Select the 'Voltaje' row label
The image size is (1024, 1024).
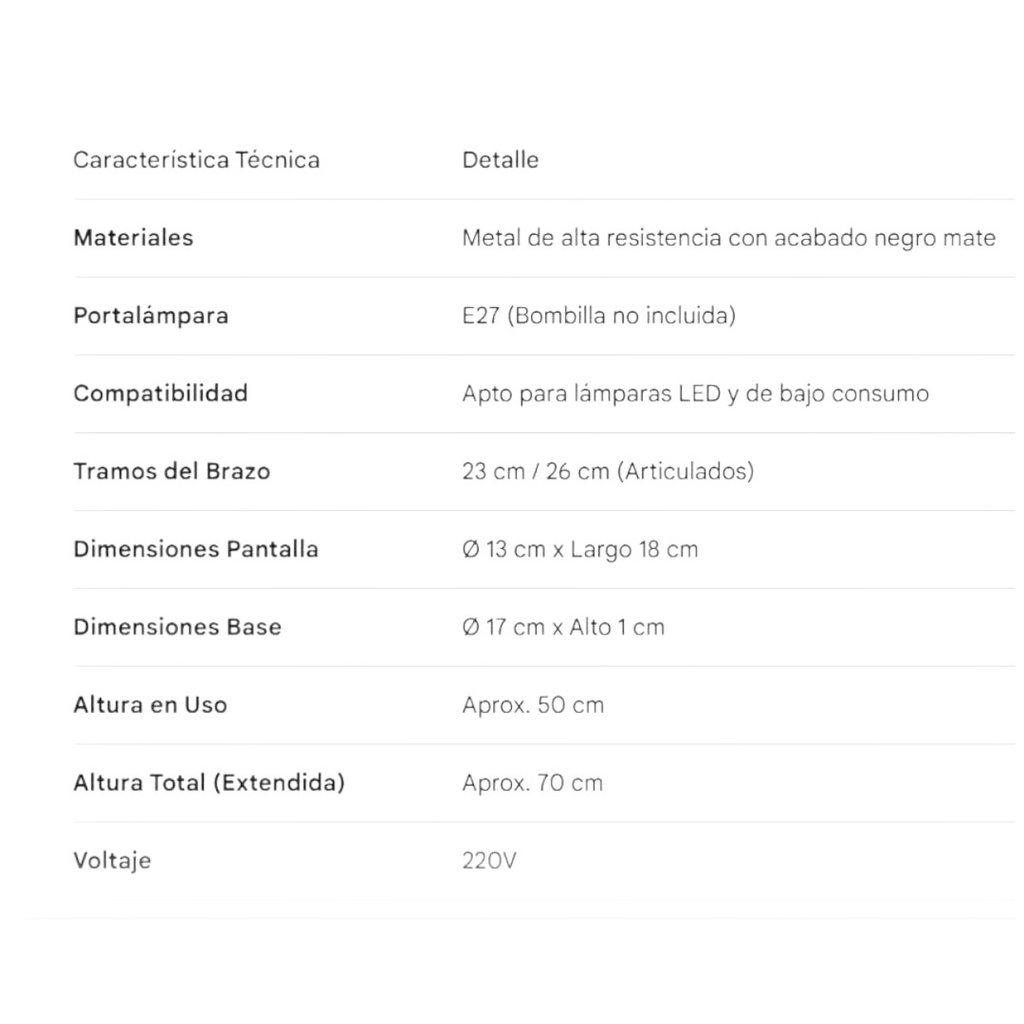[x=112, y=861]
